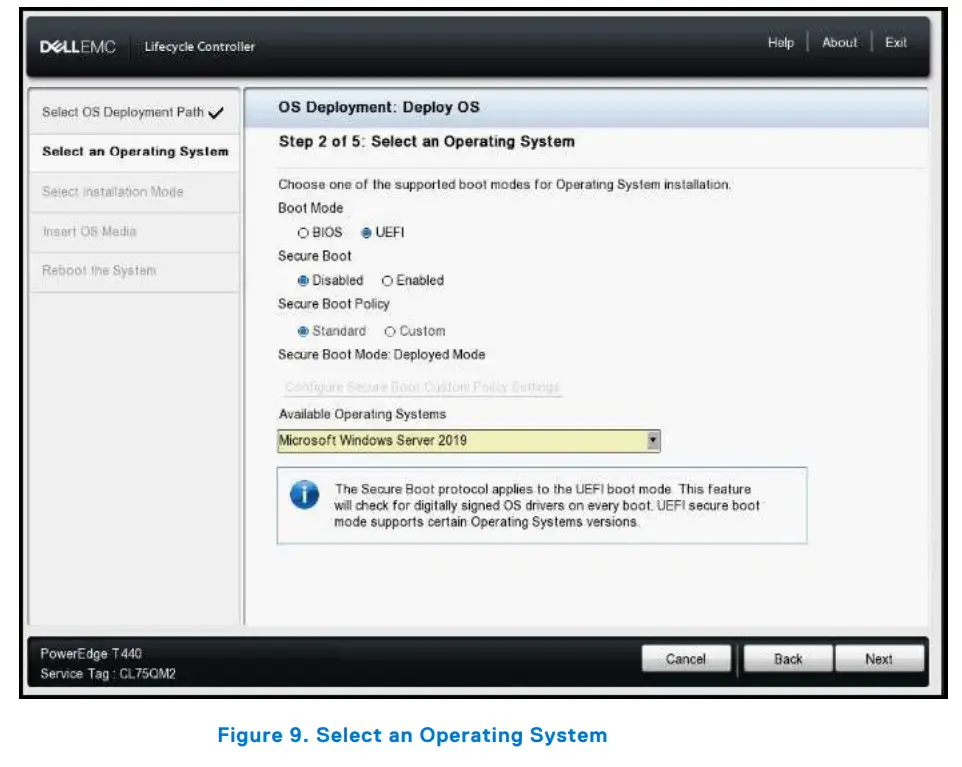Image resolution: width=962 pixels, height=767 pixels.
Task: Enable Secure Boot
Action: click(387, 281)
